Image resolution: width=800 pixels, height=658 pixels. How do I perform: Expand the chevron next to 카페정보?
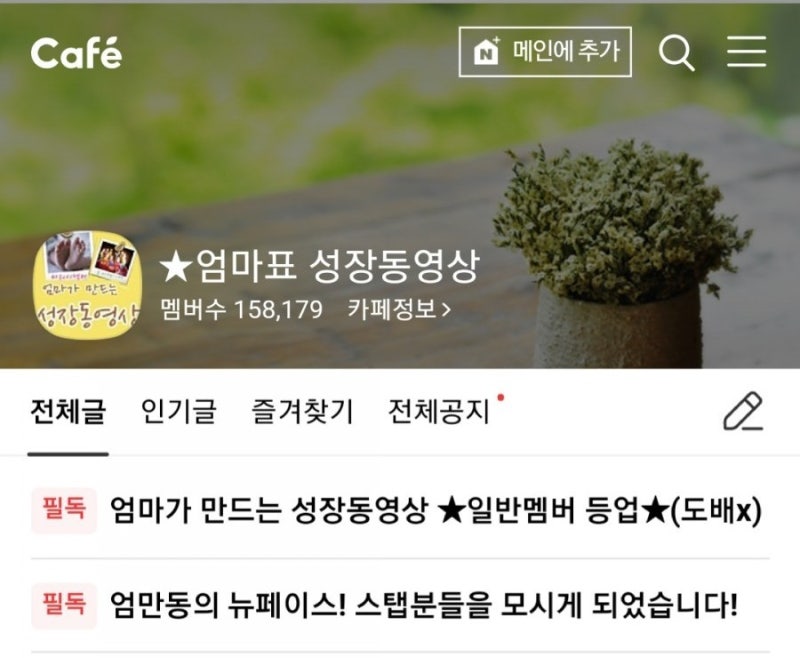[445, 310]
